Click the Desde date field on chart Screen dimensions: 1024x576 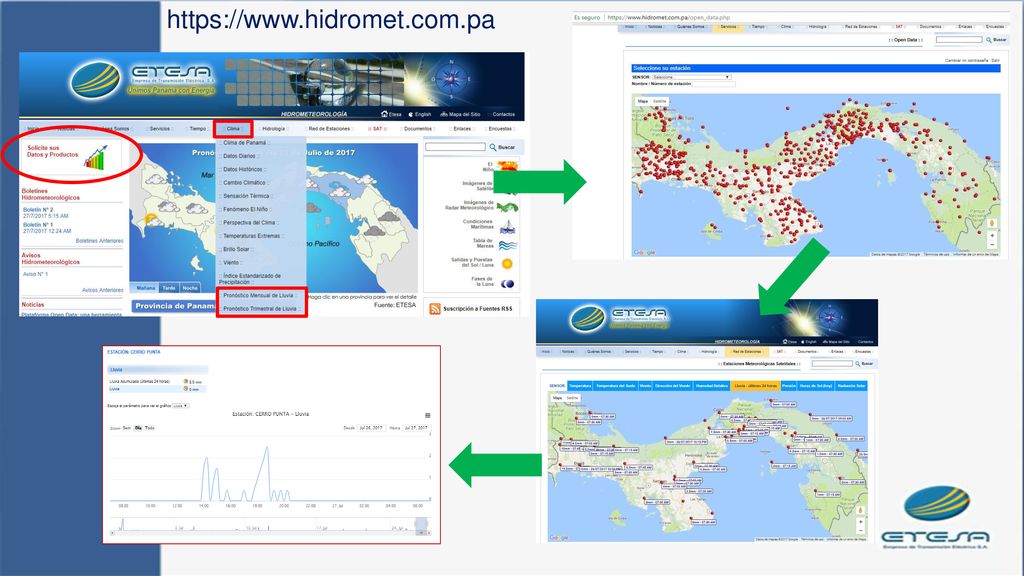[x=370, y=428]
